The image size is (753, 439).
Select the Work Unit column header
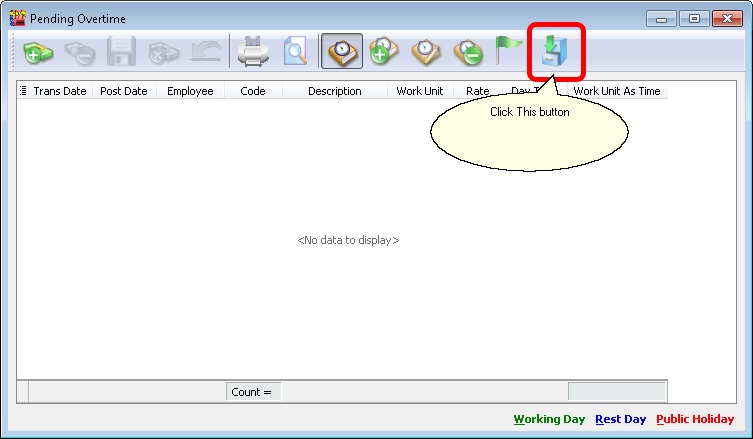pos(419,91)
